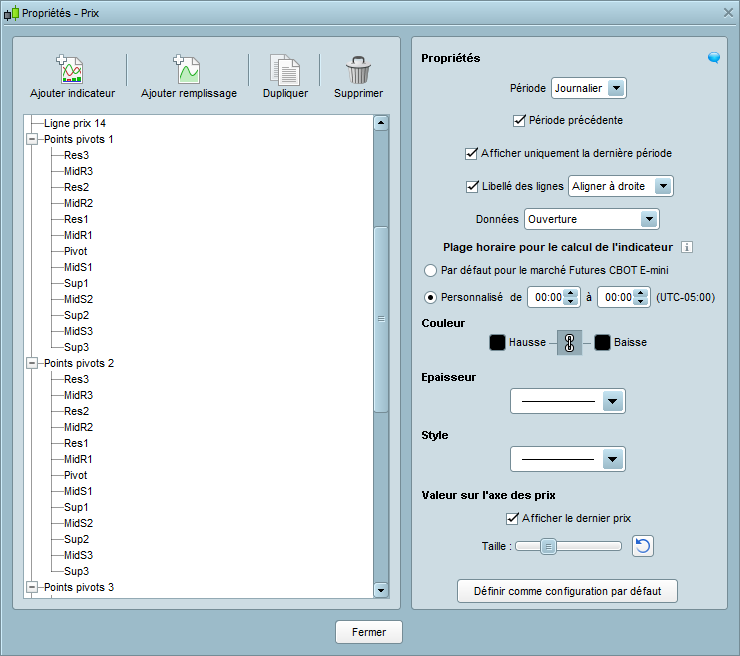Viewport: 740px width, 656px height.
Task: Collapse the Points pivots 1 tree node
Action: click(32, 139)
